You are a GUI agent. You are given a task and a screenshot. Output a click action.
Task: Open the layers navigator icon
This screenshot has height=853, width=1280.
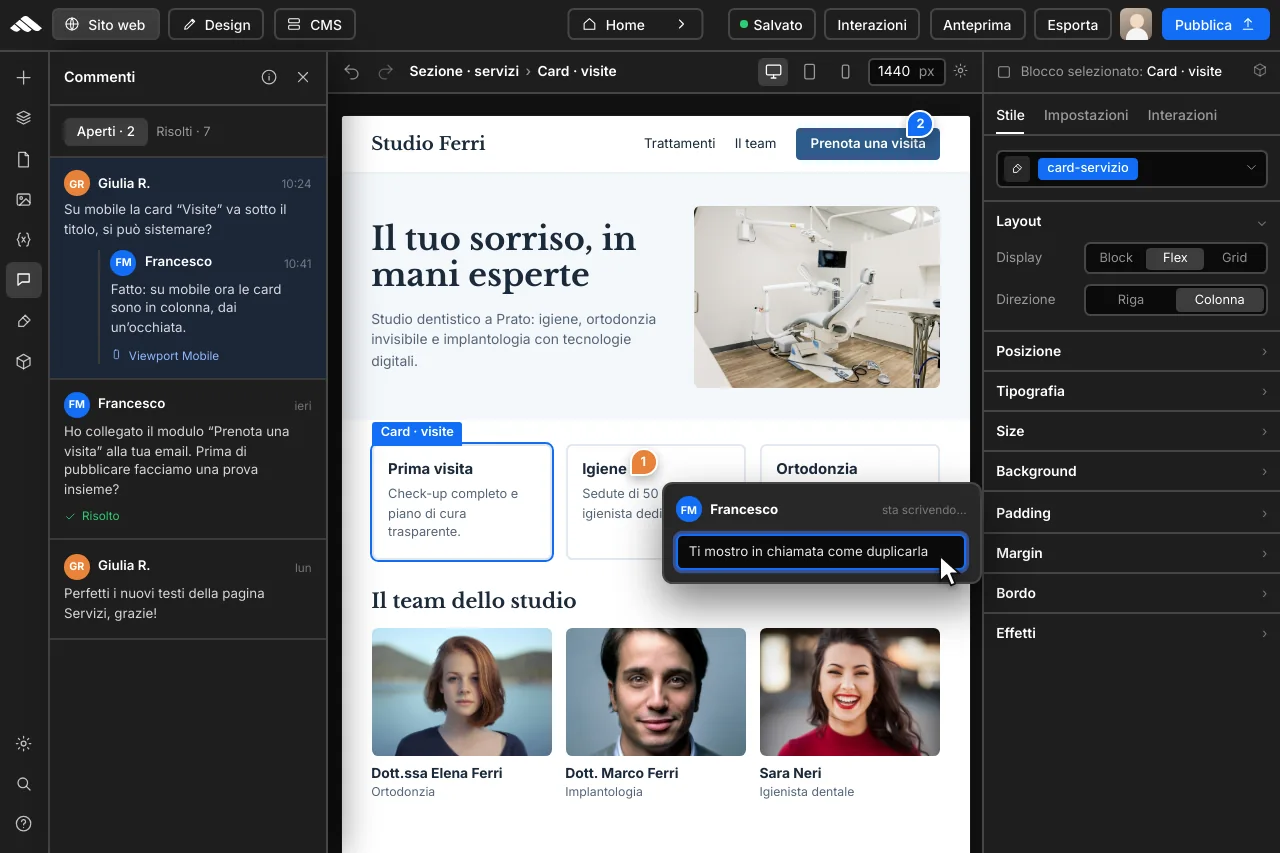(24, 118)
